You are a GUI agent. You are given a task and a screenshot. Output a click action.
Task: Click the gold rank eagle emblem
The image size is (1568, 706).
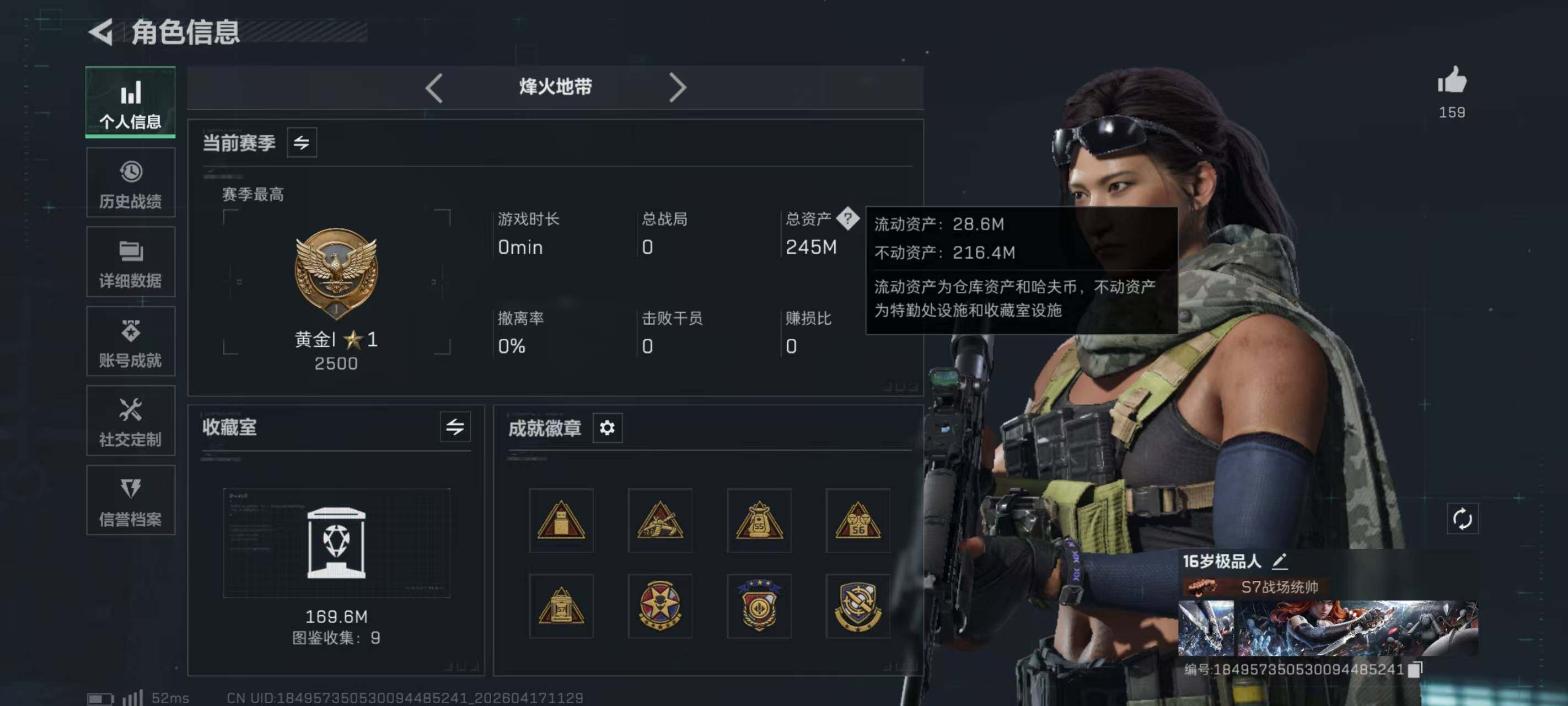tap(336, 274)
